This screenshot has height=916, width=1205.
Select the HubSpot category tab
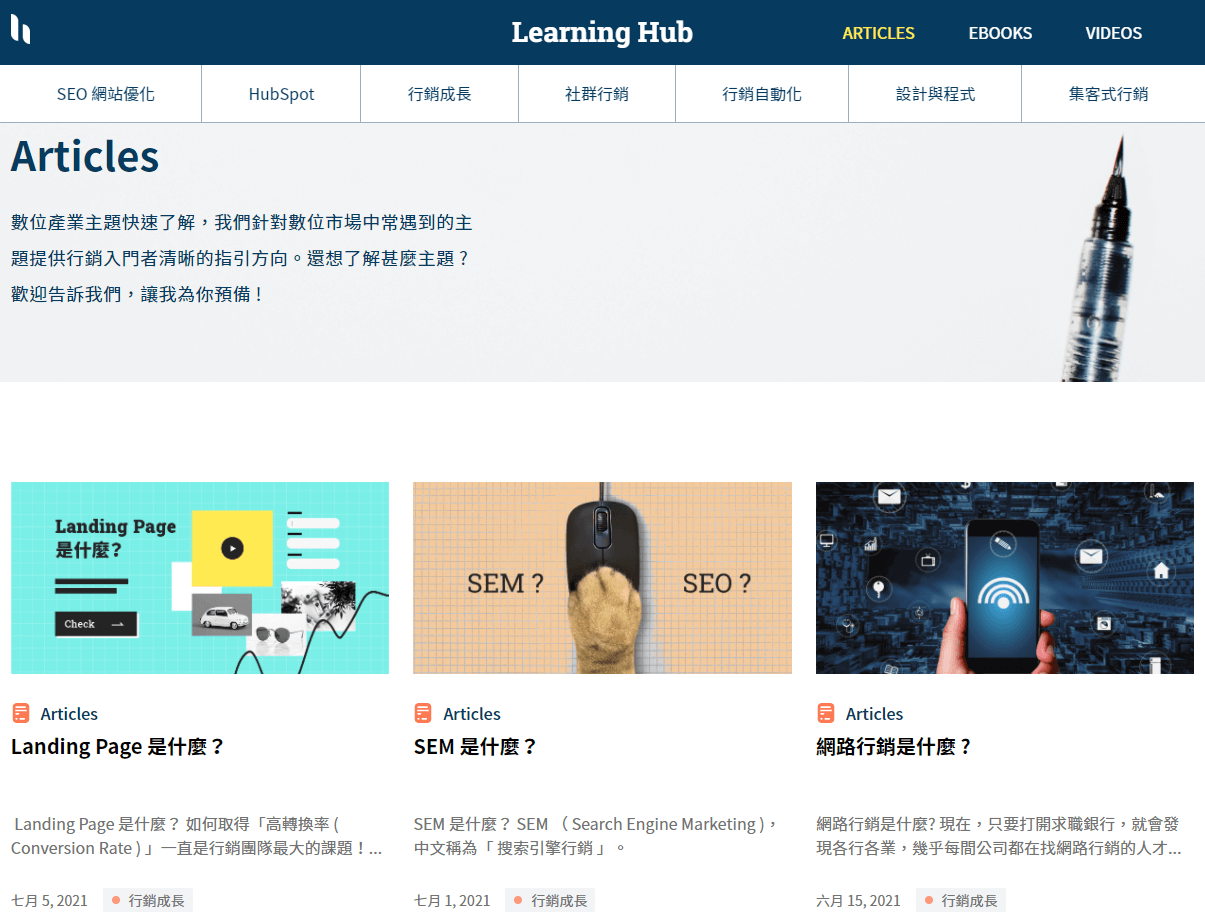[280, 93]
